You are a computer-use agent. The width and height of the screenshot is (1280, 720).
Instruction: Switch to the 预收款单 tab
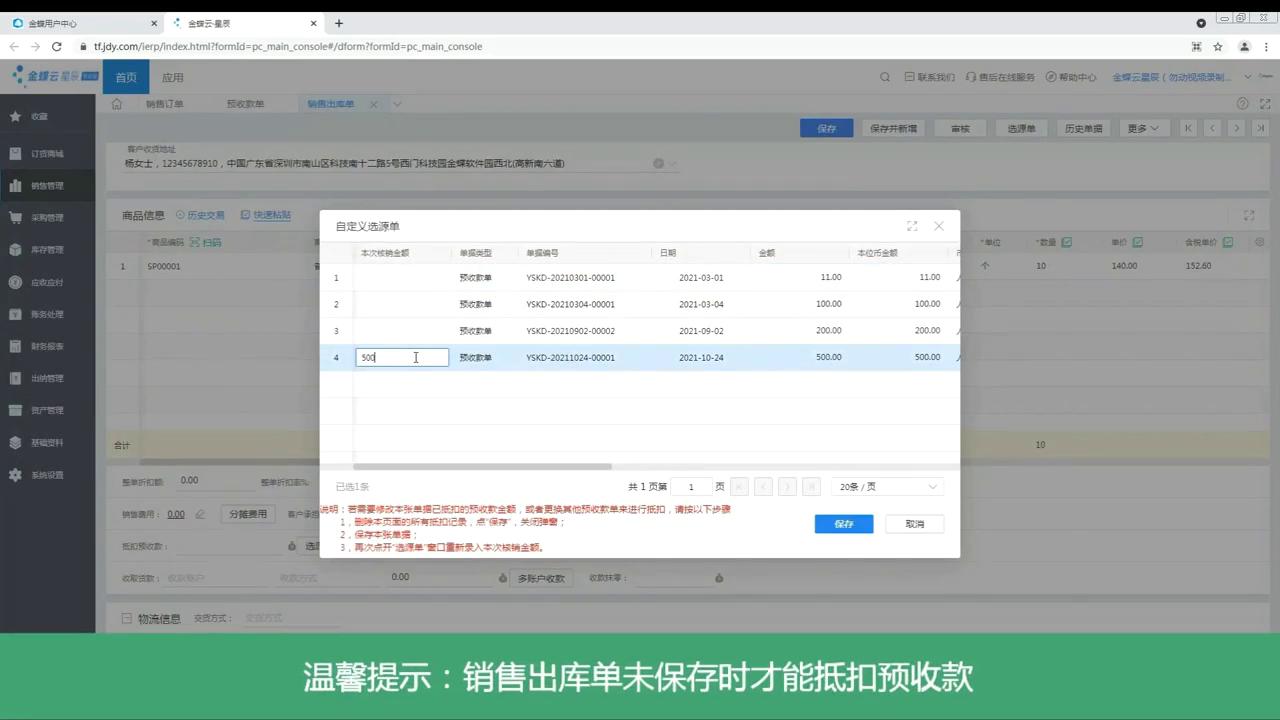tap(246, 103)
